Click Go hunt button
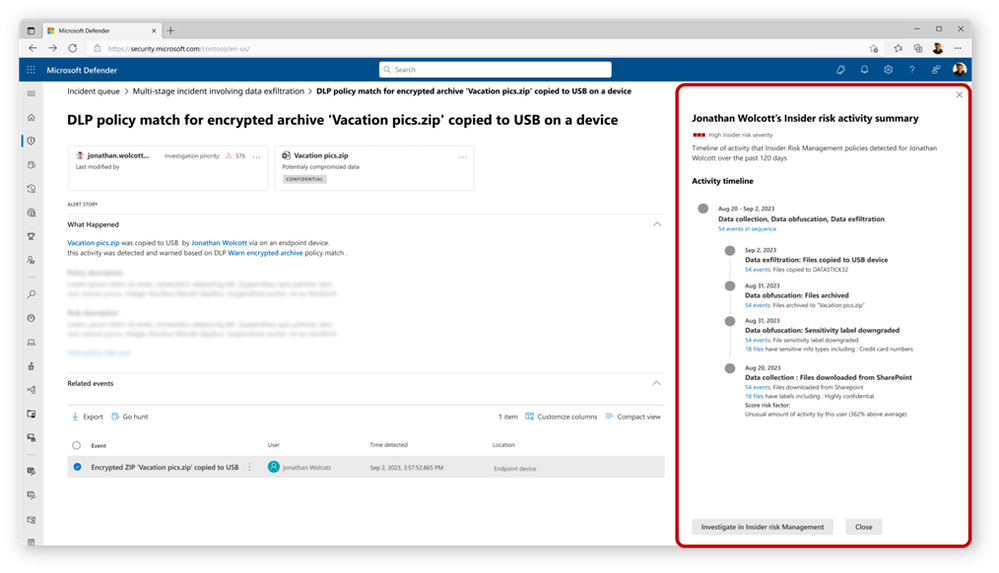This screenshot has height=573, width=999. (x=129, y=417)
